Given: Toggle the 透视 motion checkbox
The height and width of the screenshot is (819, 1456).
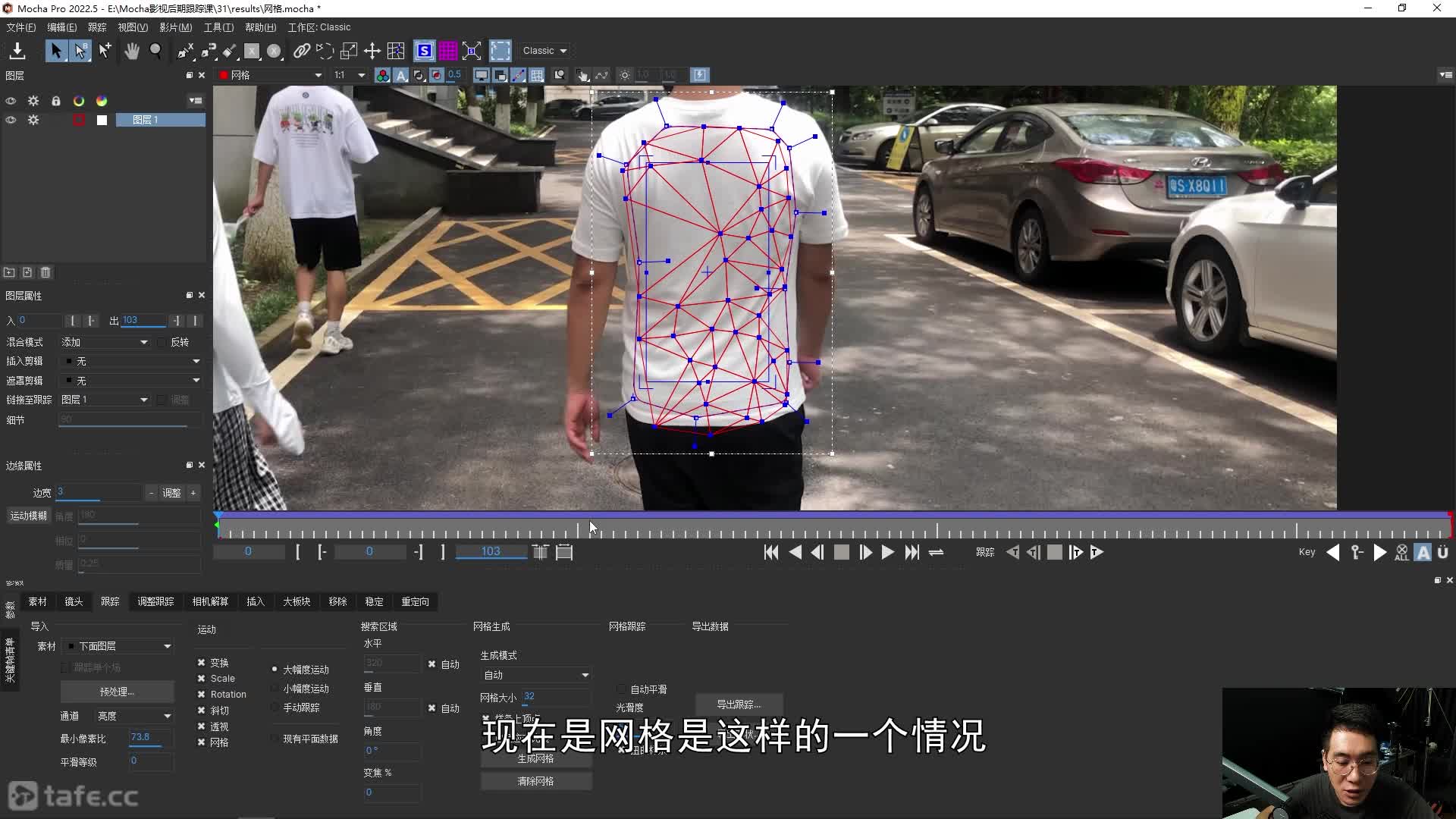Looking at the screenshot, I should [x=202, y=726].
